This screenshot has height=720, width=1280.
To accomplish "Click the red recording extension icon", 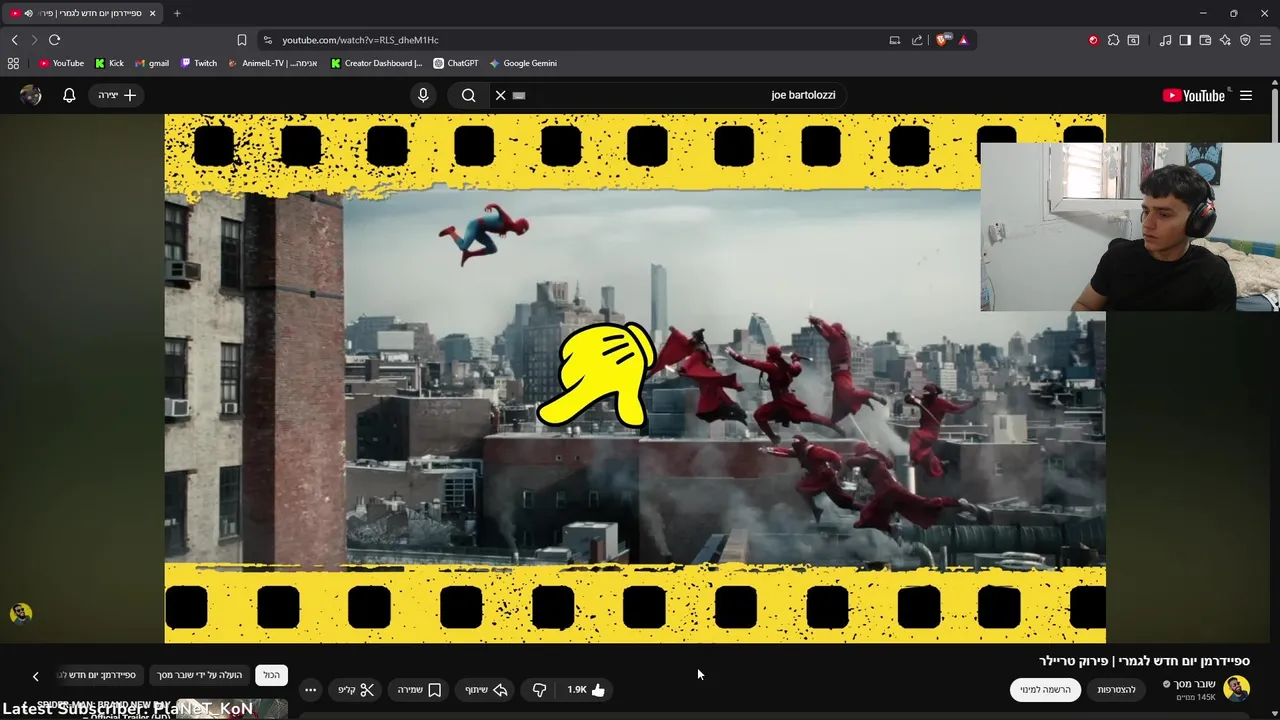I will point(1093,40).
